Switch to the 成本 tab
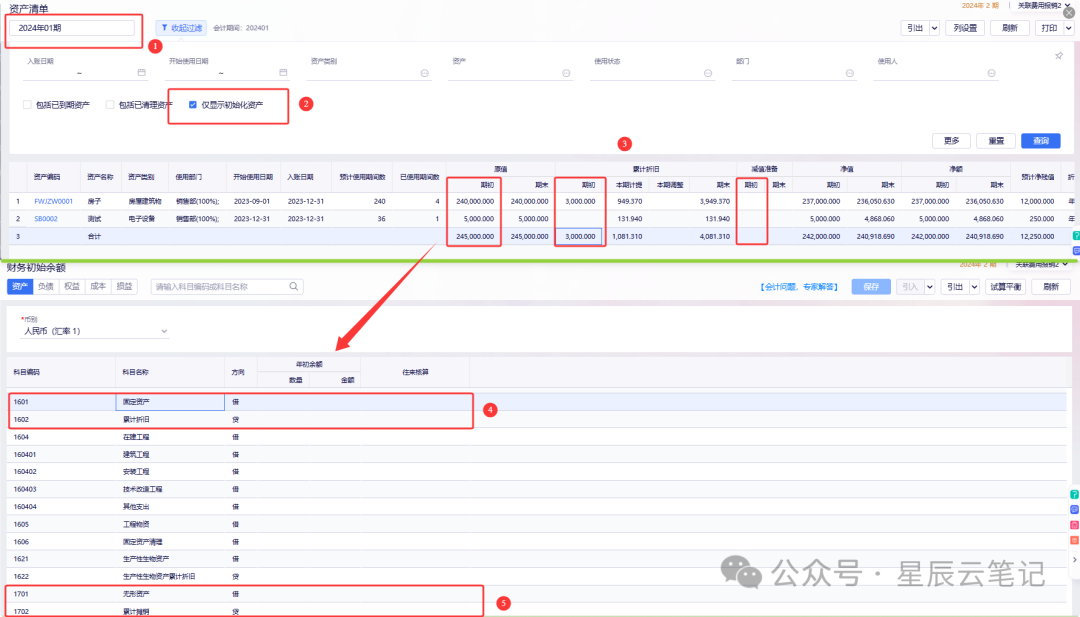 tap(98, 286)
